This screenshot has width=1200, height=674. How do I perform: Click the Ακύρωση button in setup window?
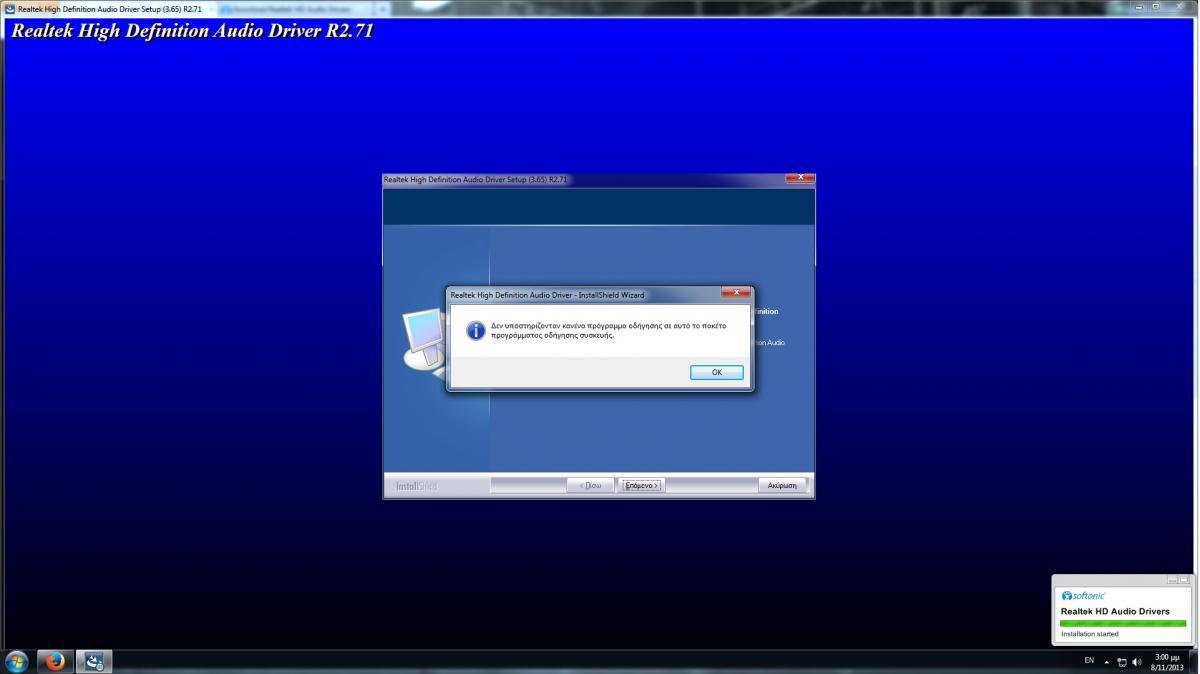point(782,485)
